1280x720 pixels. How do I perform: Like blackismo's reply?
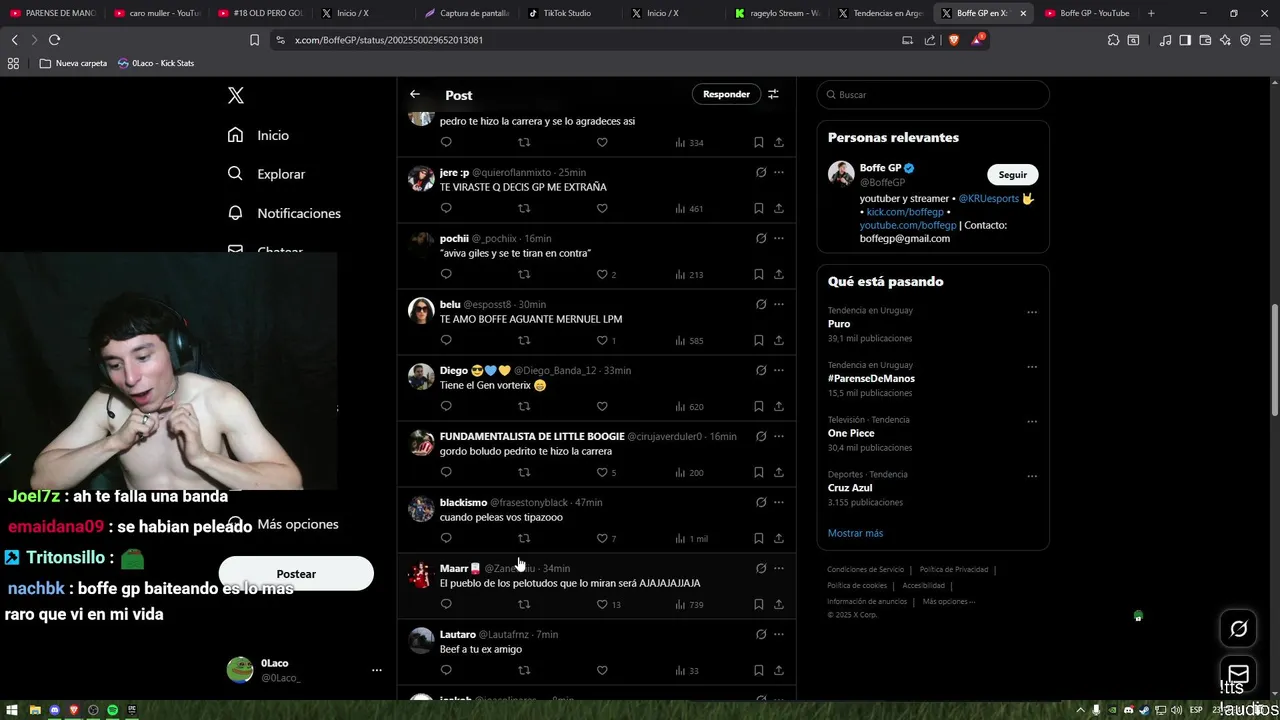click(602, 538)
